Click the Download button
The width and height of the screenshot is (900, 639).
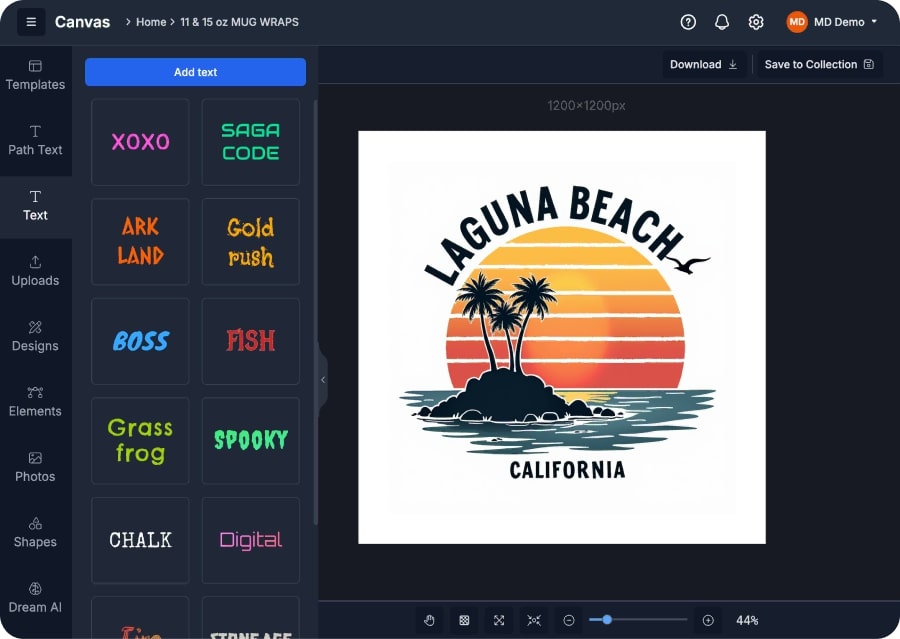[x=704, y=64]
